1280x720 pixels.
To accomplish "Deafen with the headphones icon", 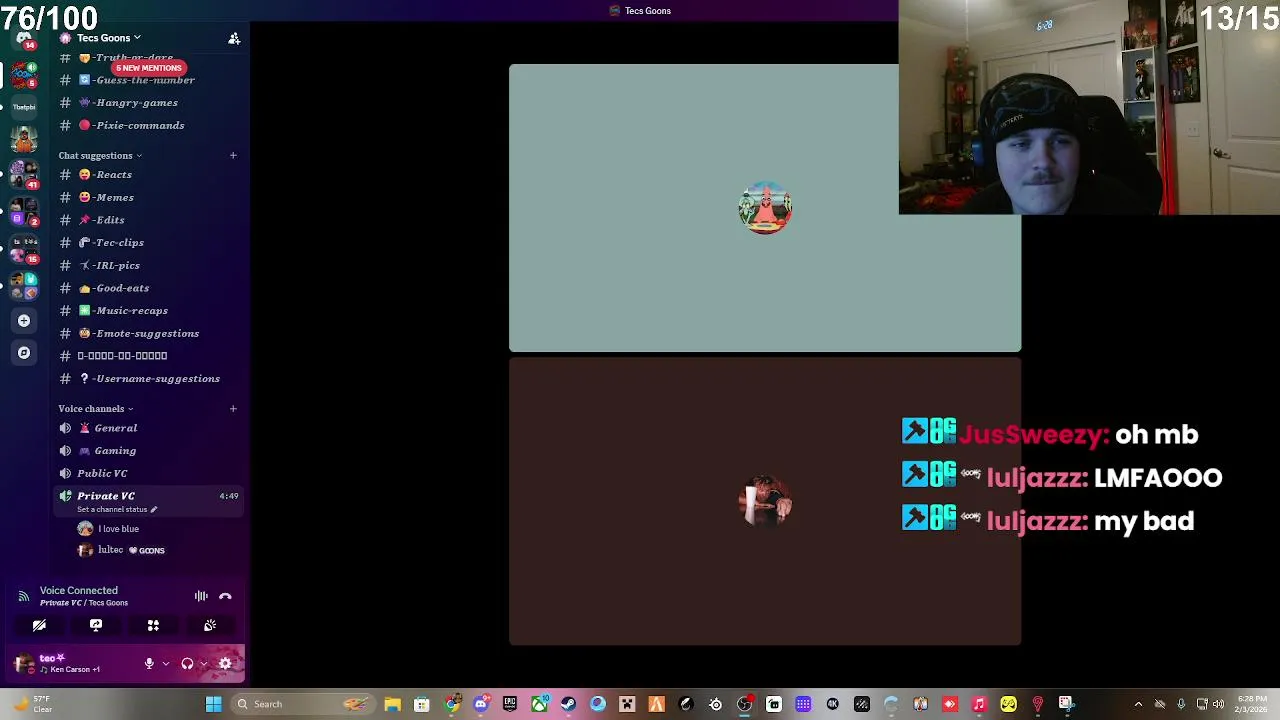I will [187, 663].
